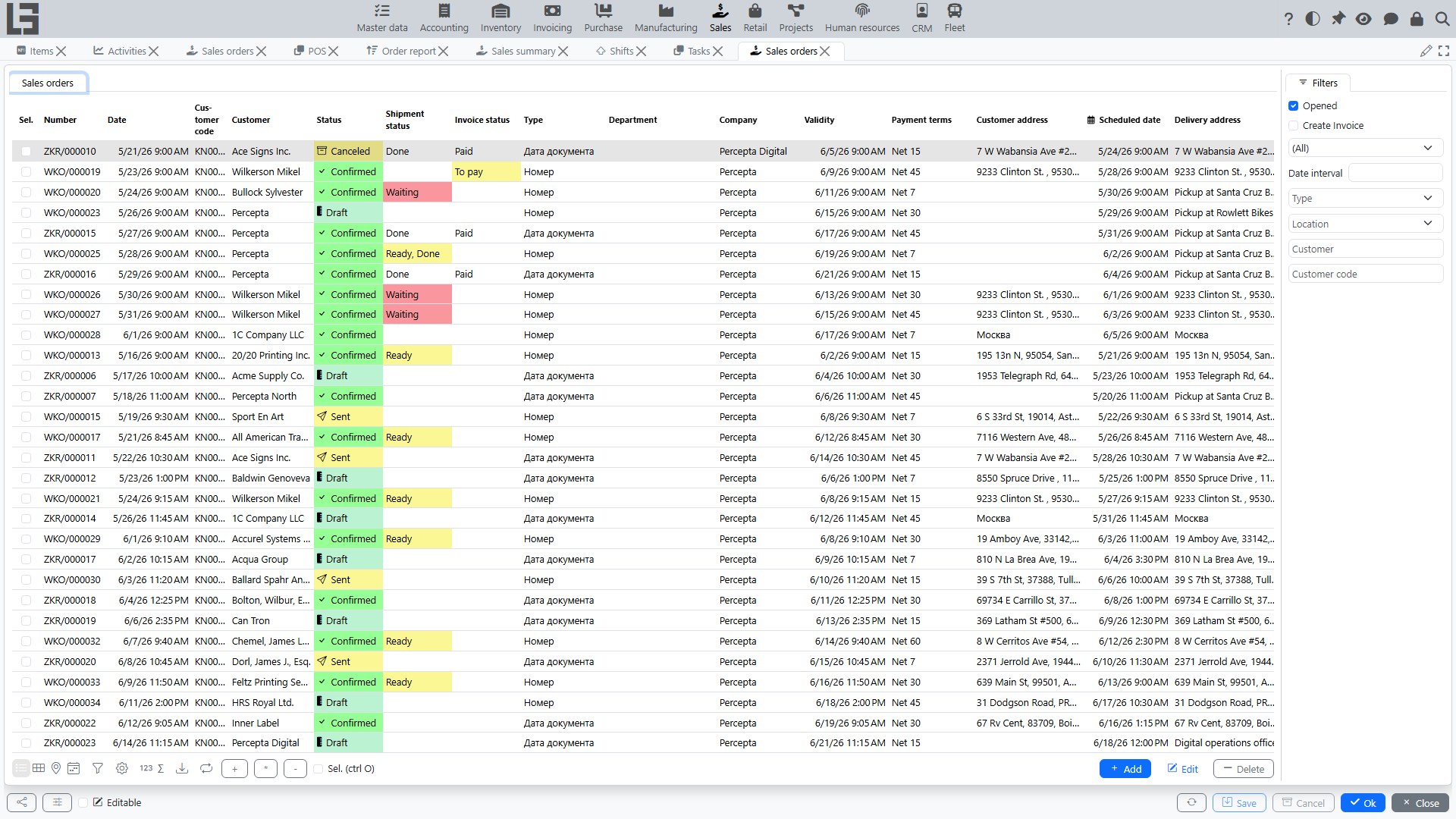Open the Projects module

(x=795, y=18)
